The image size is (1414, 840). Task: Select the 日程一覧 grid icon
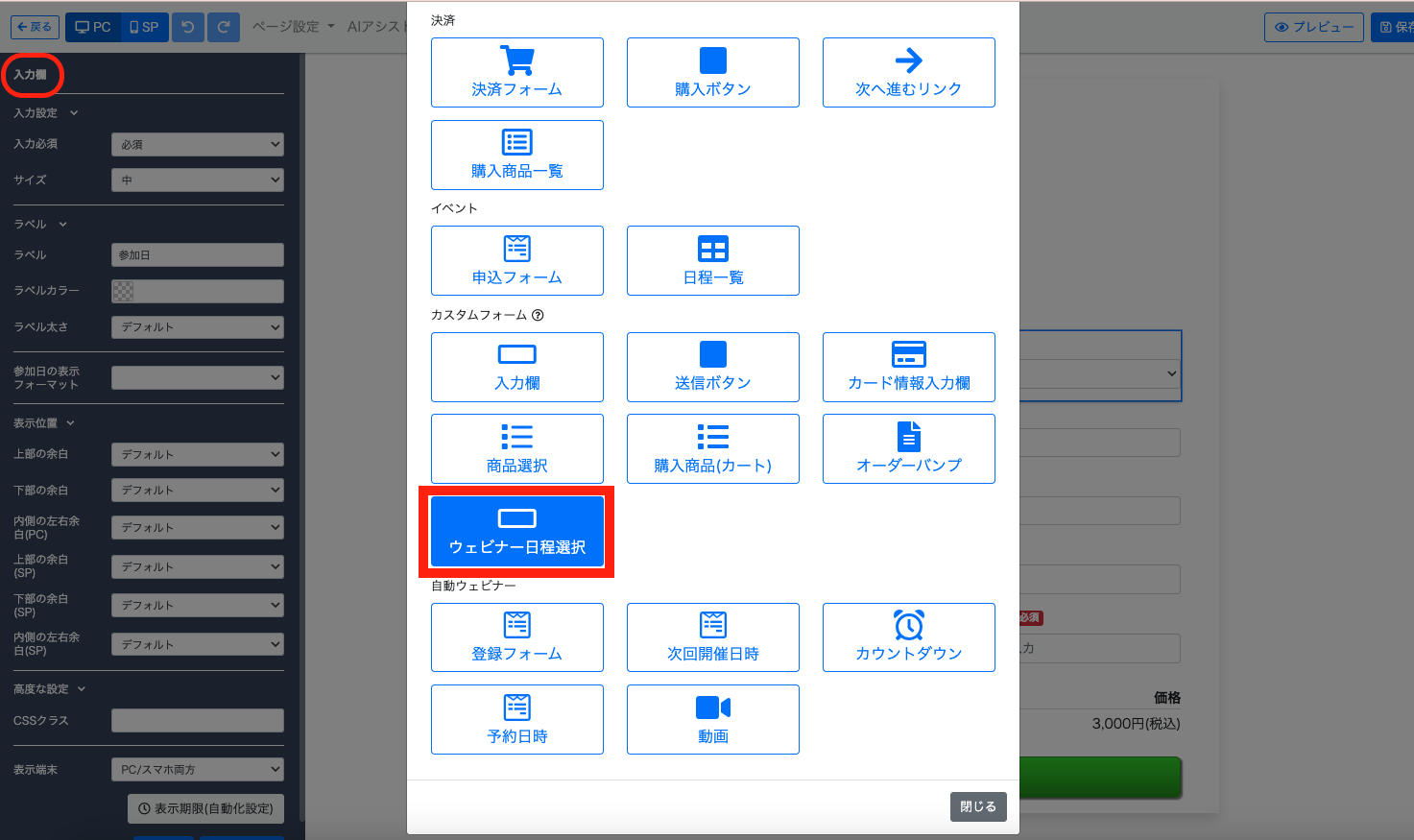pos(712,249)
